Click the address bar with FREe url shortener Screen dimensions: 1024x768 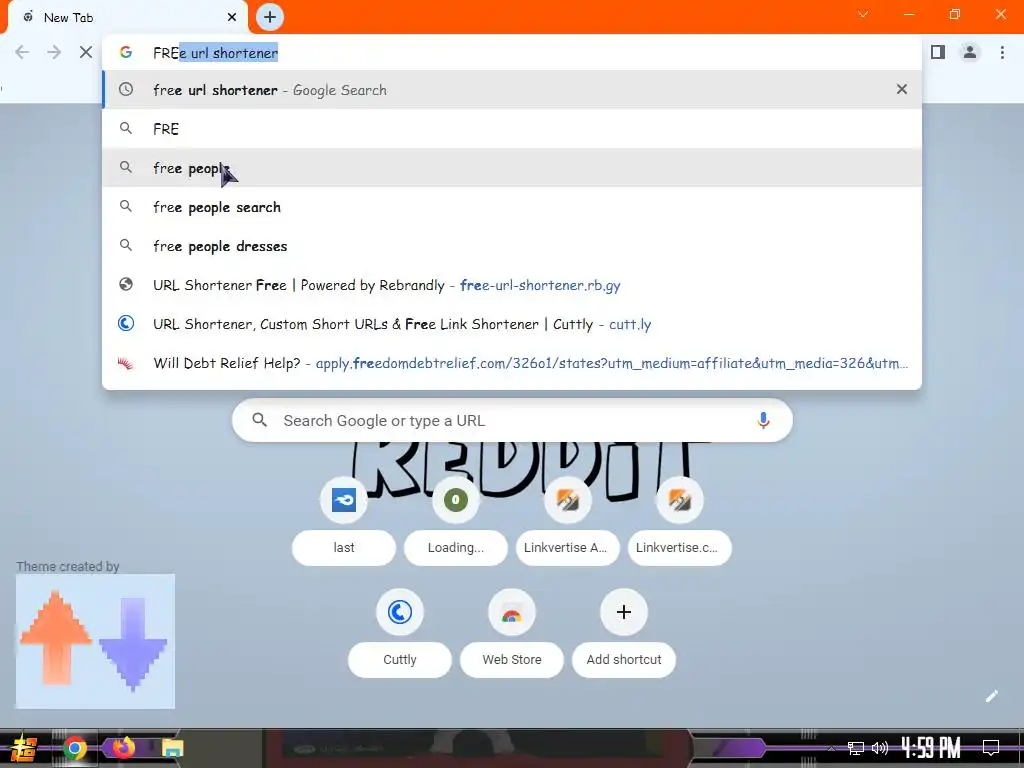[x=512, y=53]
